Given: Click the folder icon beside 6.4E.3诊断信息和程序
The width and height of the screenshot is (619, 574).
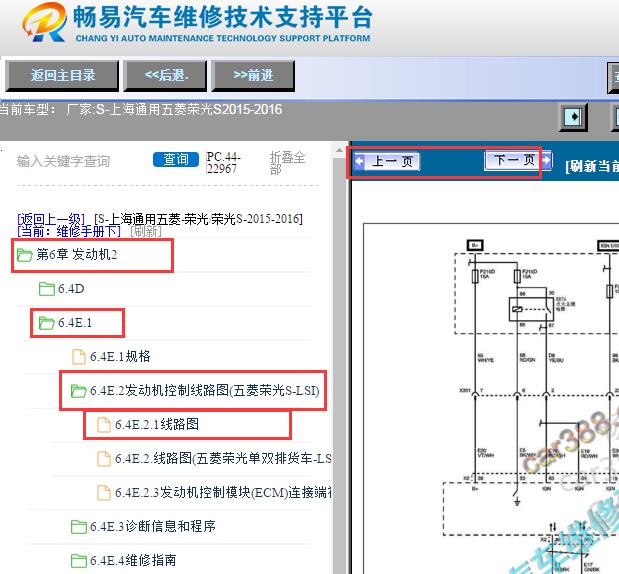Looking at the screenshot, I should coord(79,527).
